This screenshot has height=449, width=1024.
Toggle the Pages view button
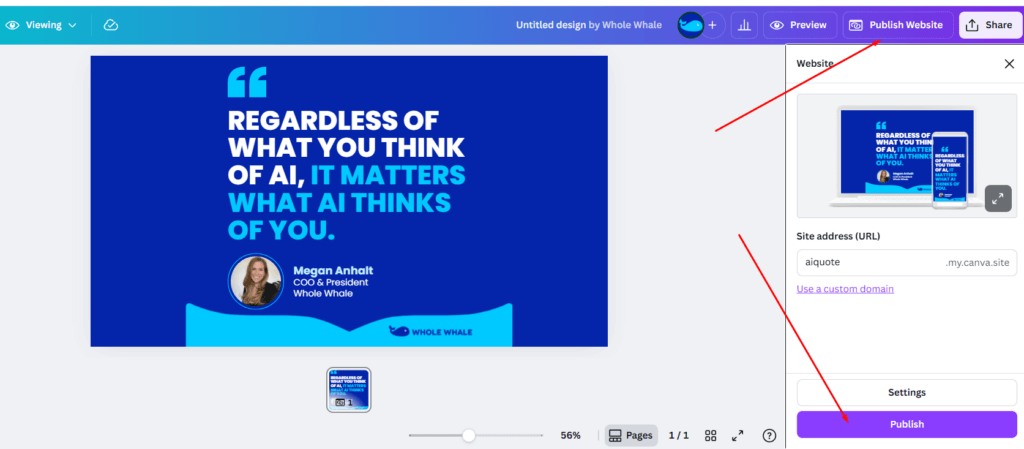[x=631, y=435]
